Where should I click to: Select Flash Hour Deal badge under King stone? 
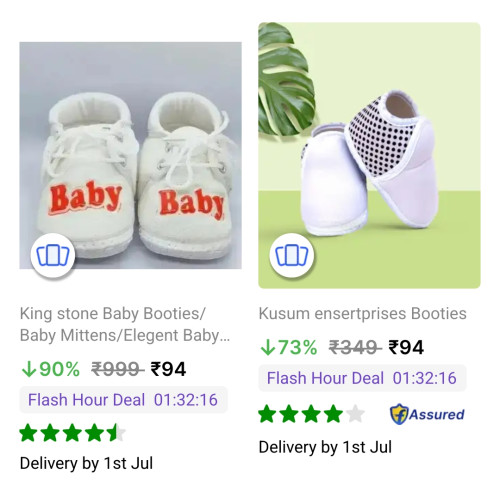123,400
